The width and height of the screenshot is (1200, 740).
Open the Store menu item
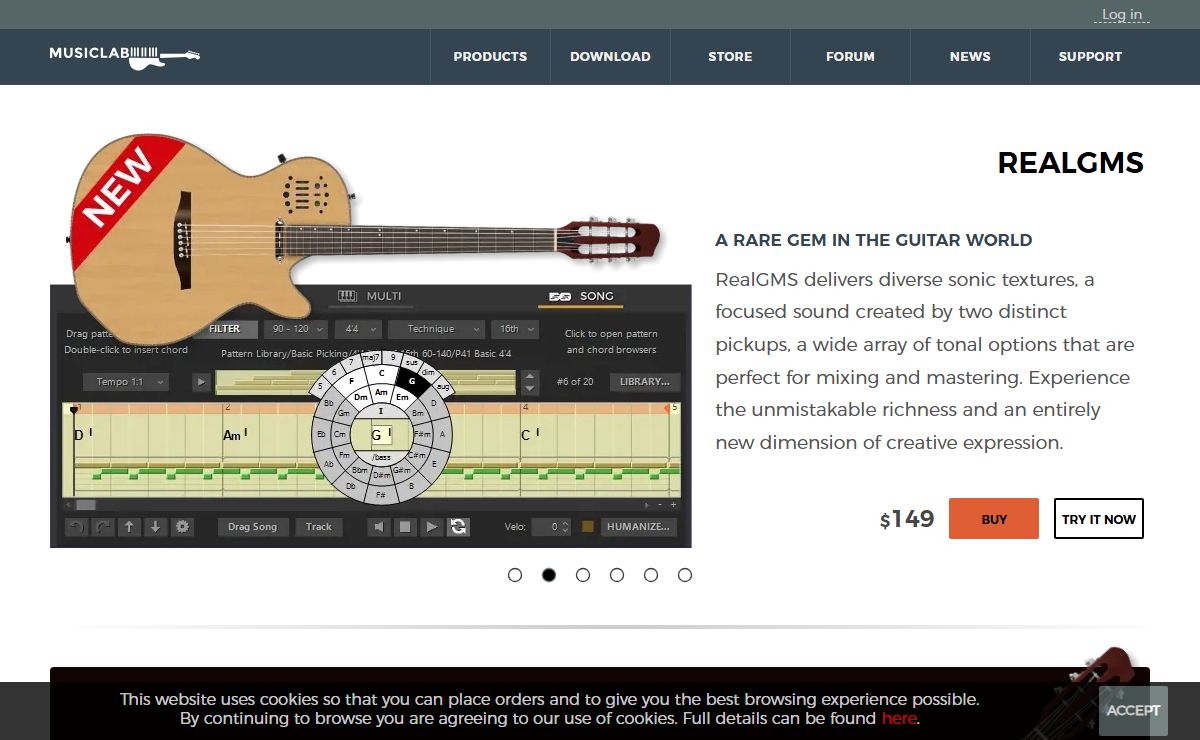pos(730,57)
